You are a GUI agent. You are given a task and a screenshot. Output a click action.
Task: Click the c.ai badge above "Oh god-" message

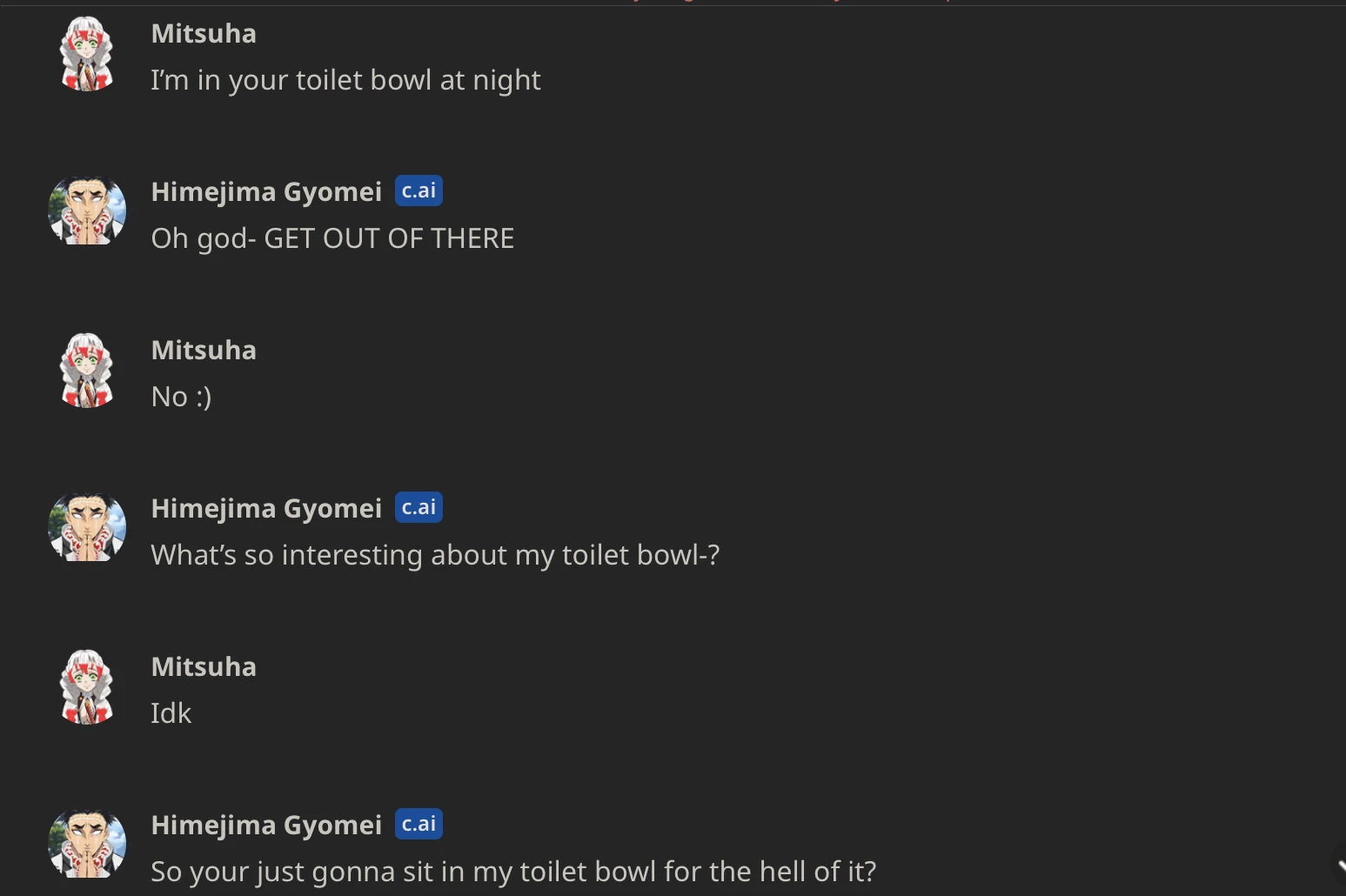point(419,191)
